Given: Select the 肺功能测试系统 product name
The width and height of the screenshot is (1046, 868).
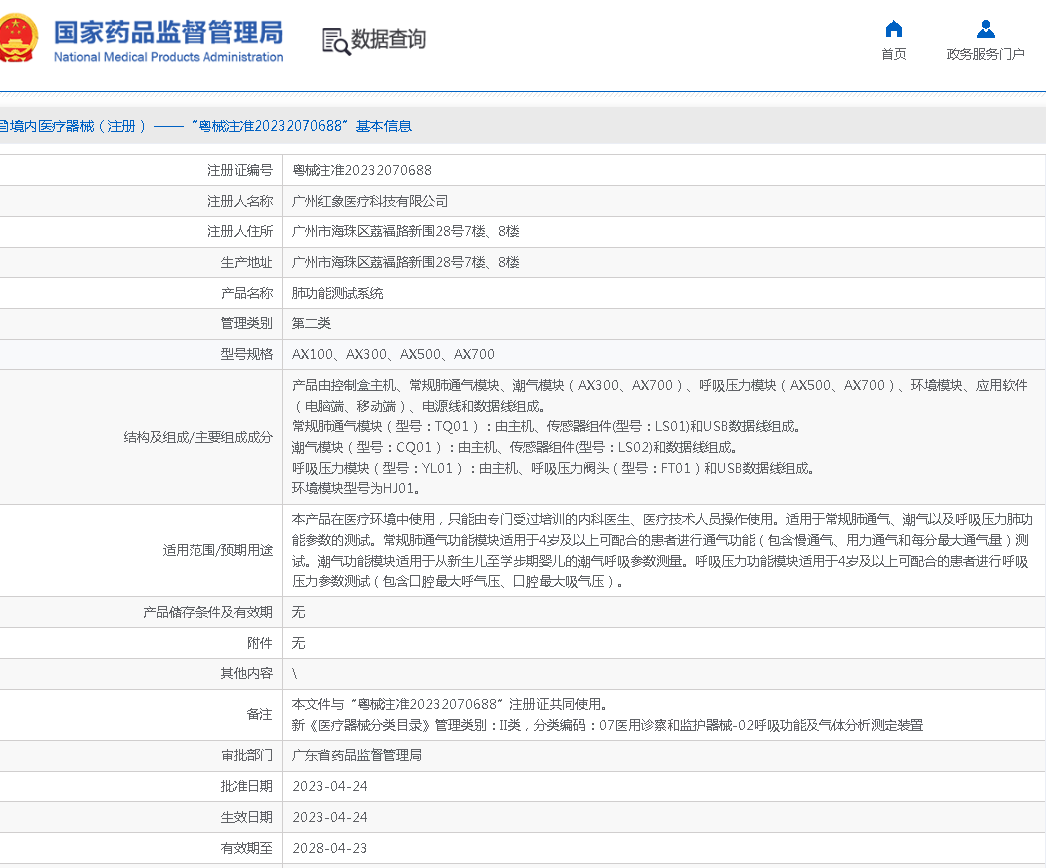Looking at the screenshot, I should pyautogui.click(x=338, y=294).
